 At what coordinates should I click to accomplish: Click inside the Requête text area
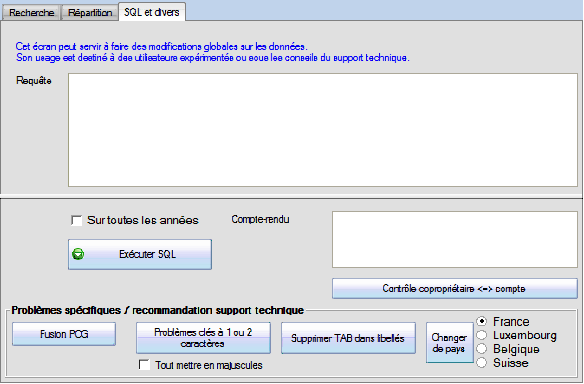[x=323, y=130]
